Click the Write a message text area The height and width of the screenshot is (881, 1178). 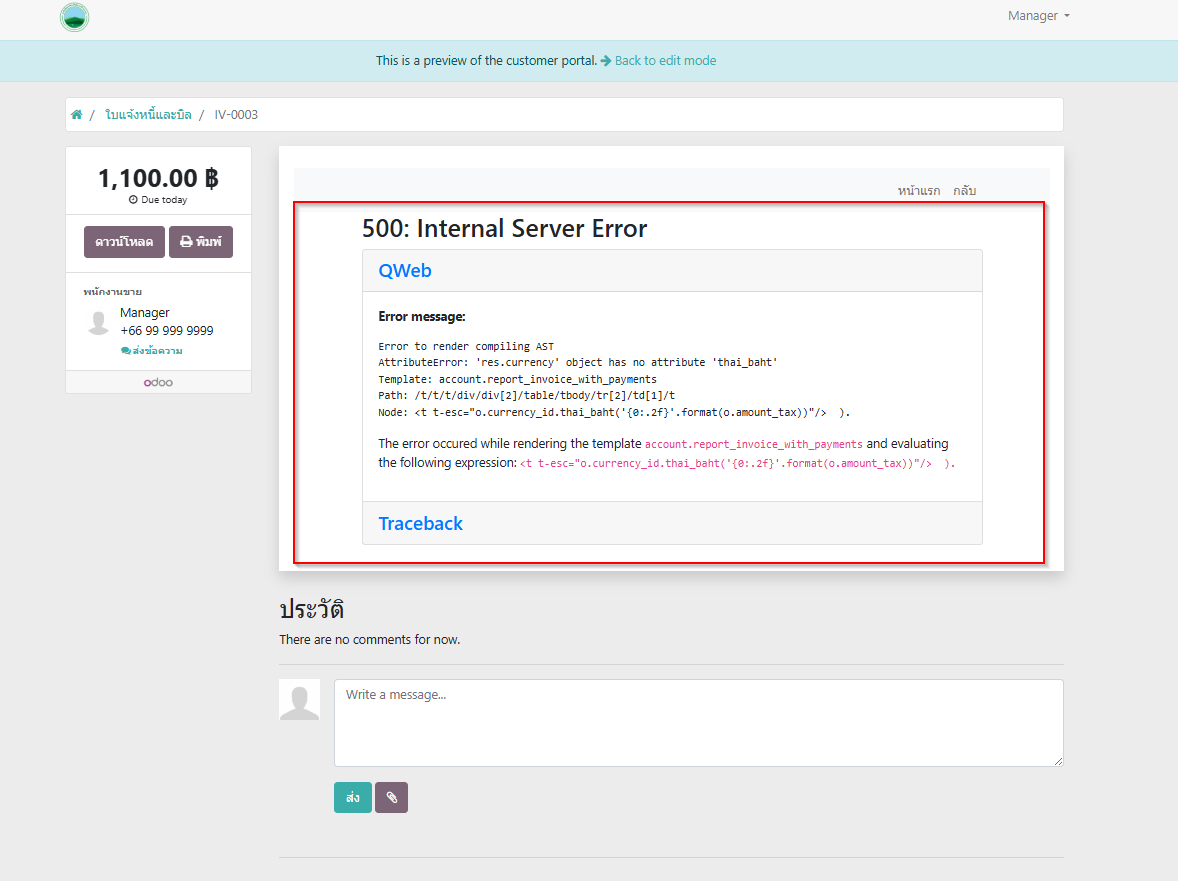pos(697,723)
